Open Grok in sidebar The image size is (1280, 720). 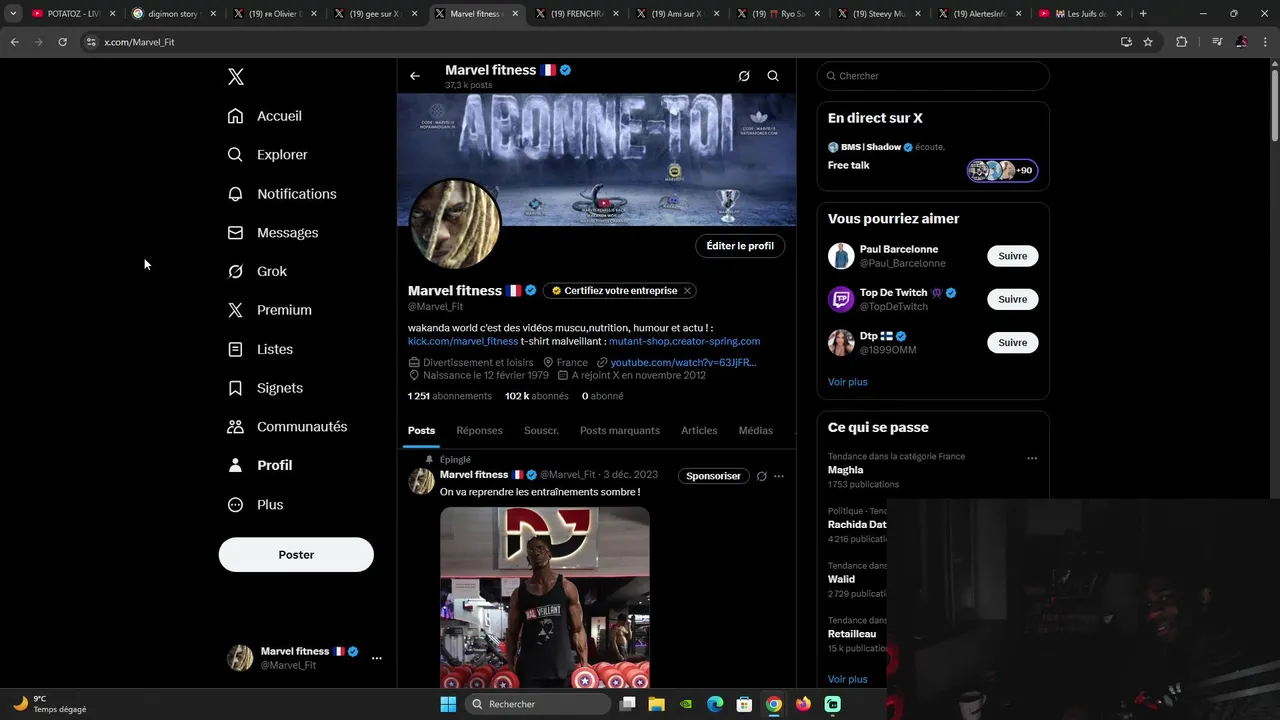257,272
